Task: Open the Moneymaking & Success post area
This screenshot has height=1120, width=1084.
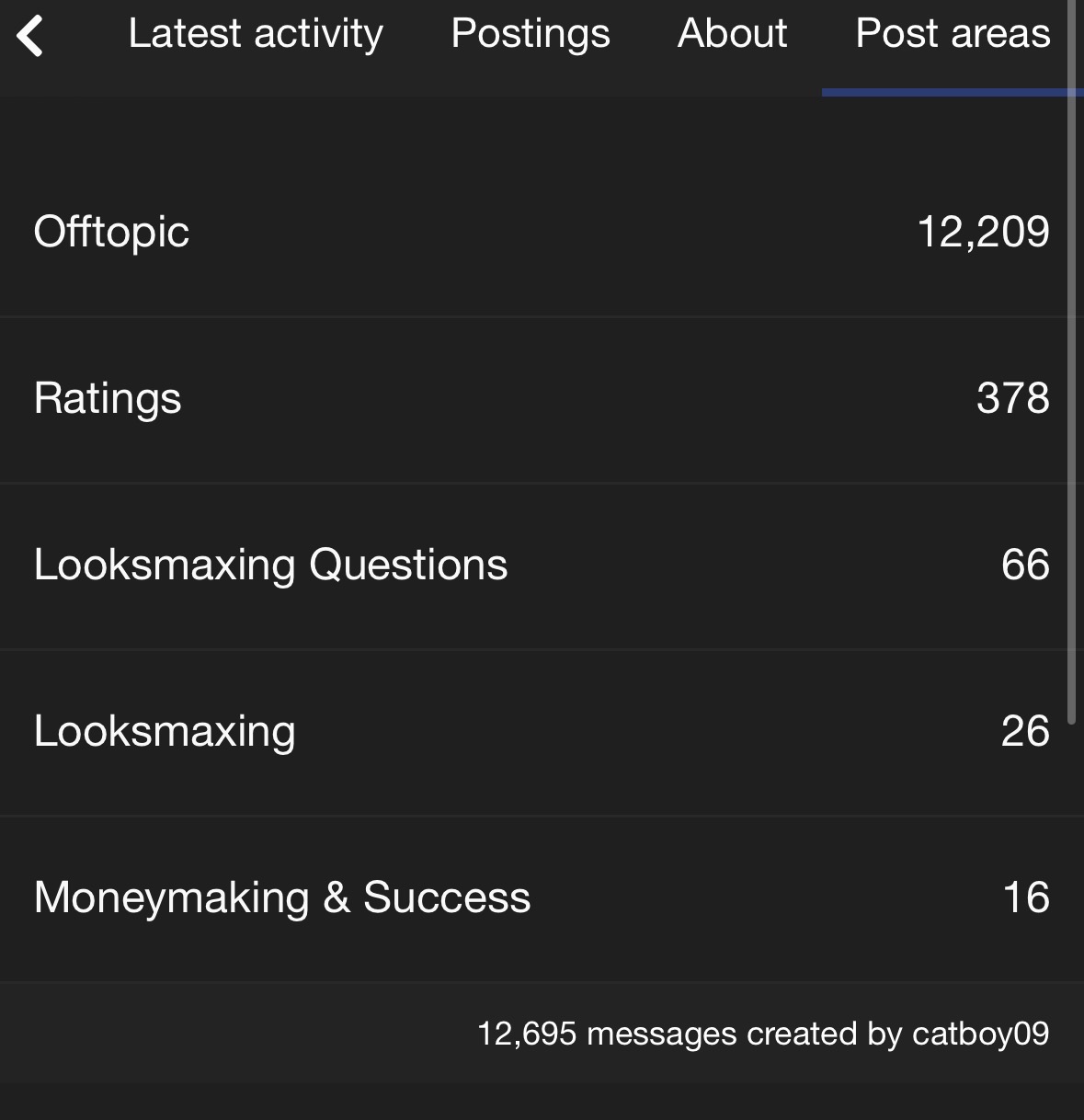Action: (282, 897)
